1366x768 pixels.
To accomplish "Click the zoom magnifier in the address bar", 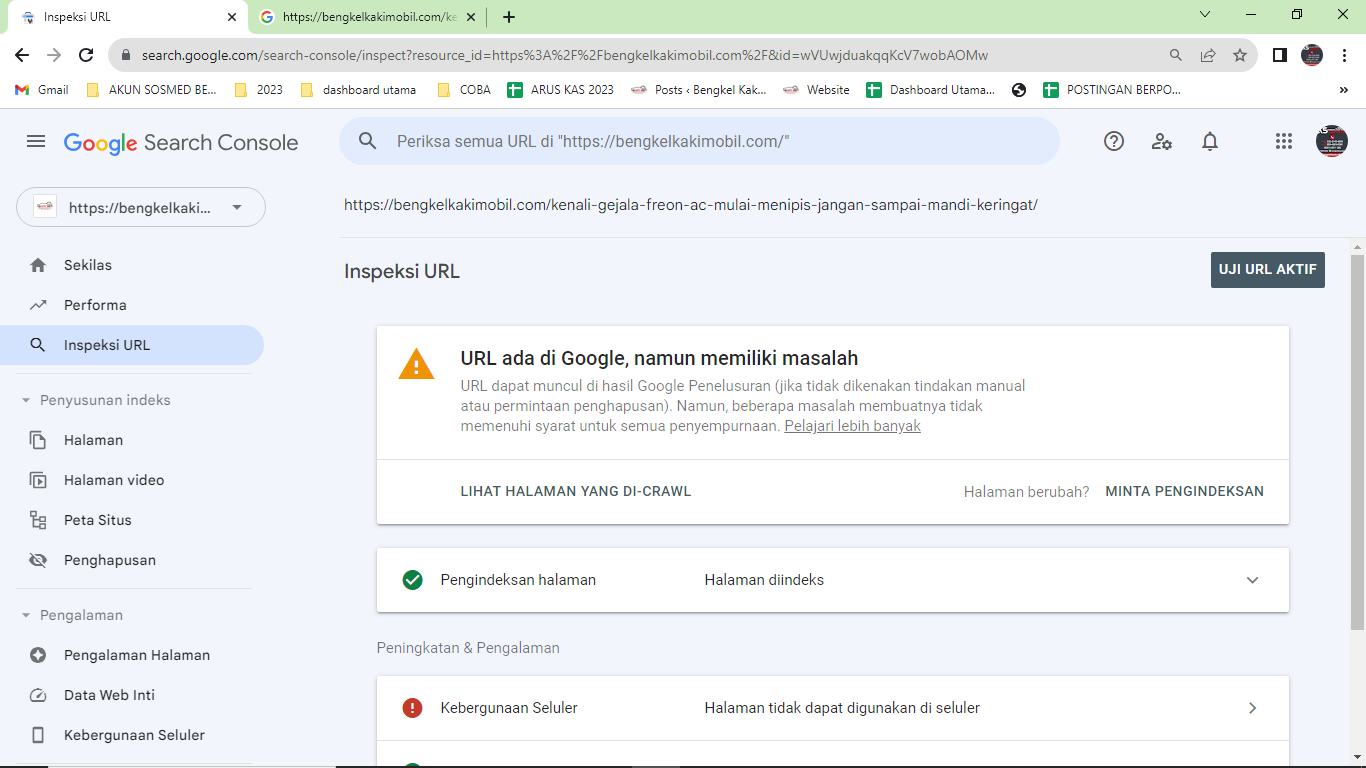I will [x=1176, y=55].
